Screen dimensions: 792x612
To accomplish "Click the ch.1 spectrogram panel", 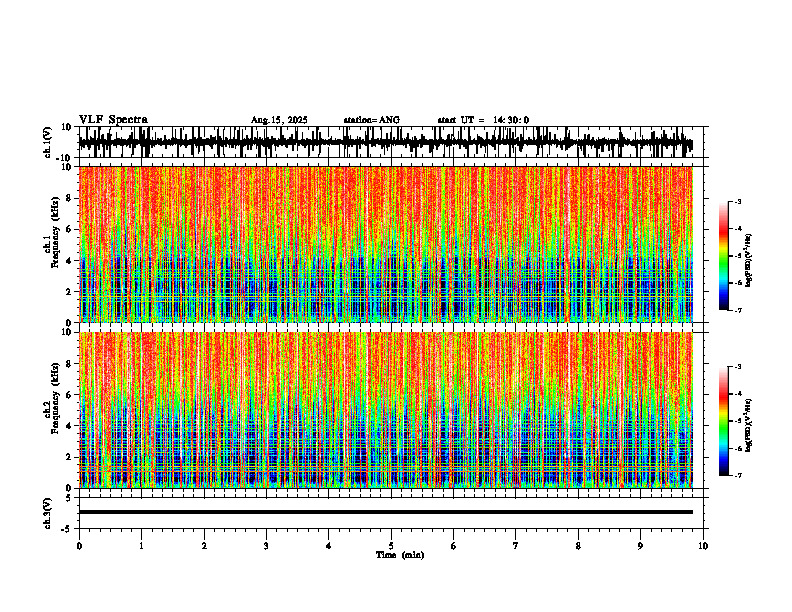I will [x=386, y=244].
